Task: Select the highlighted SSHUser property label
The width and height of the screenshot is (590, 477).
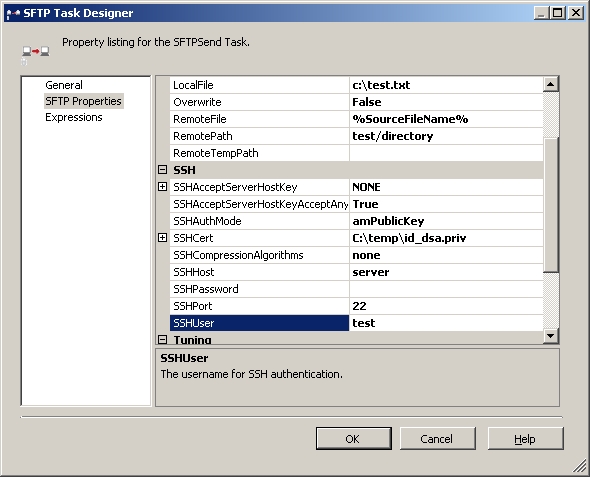Action: [x=259, y=323]
